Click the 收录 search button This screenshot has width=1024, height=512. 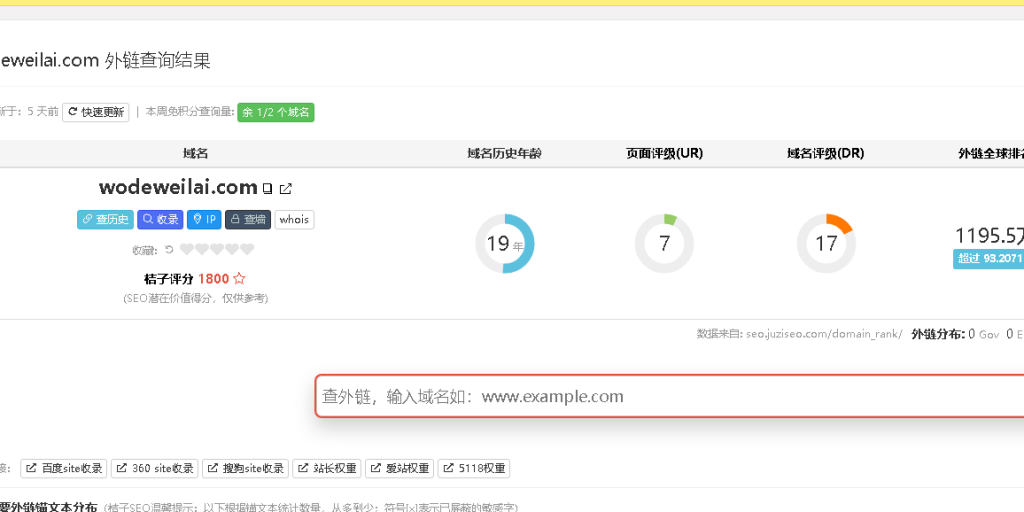[161, 219]
